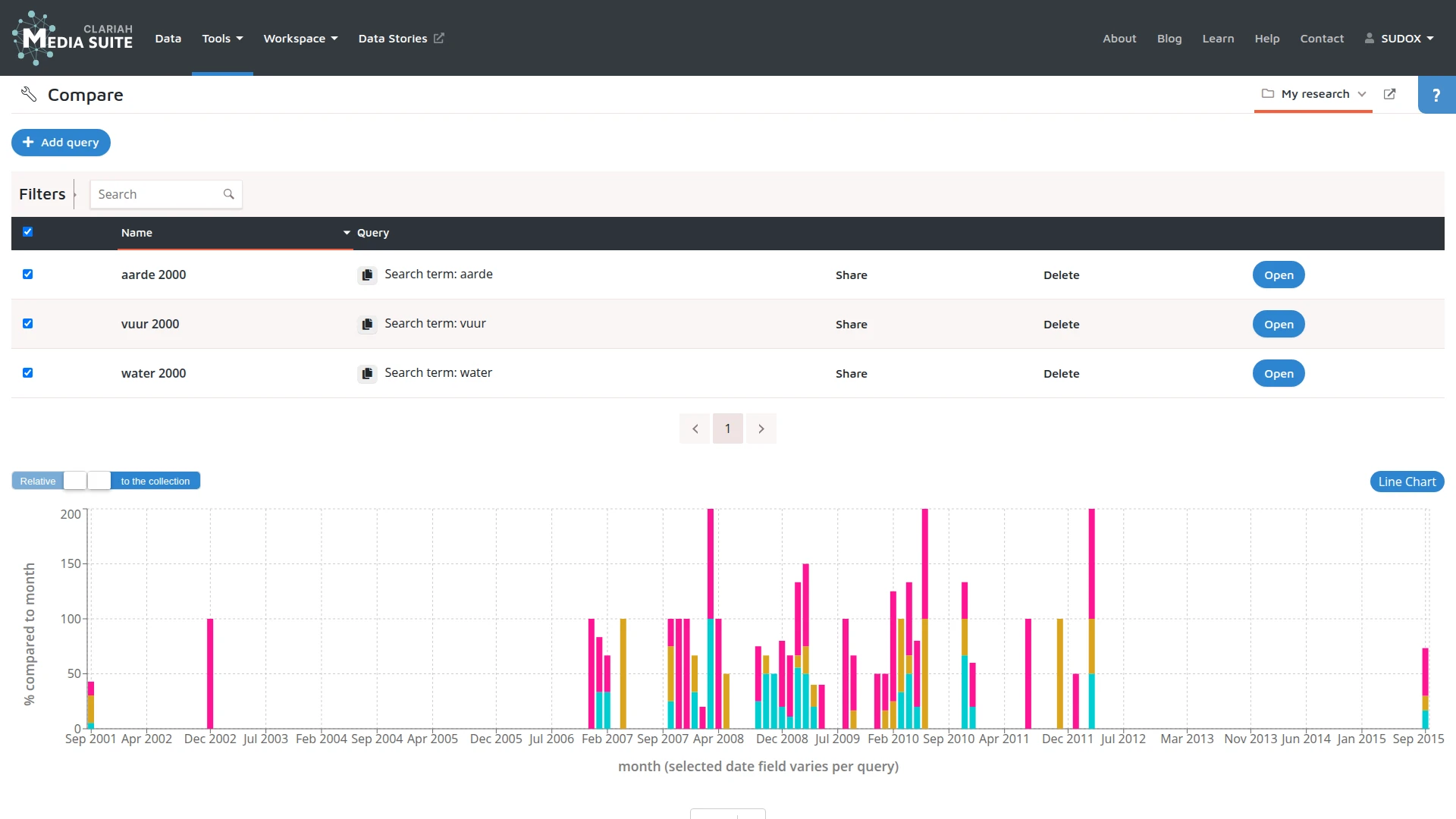1456x819 pixels.
Task: Expand the Tools dropdown menu
Action: pyautogui.click(x=222, y=39)
